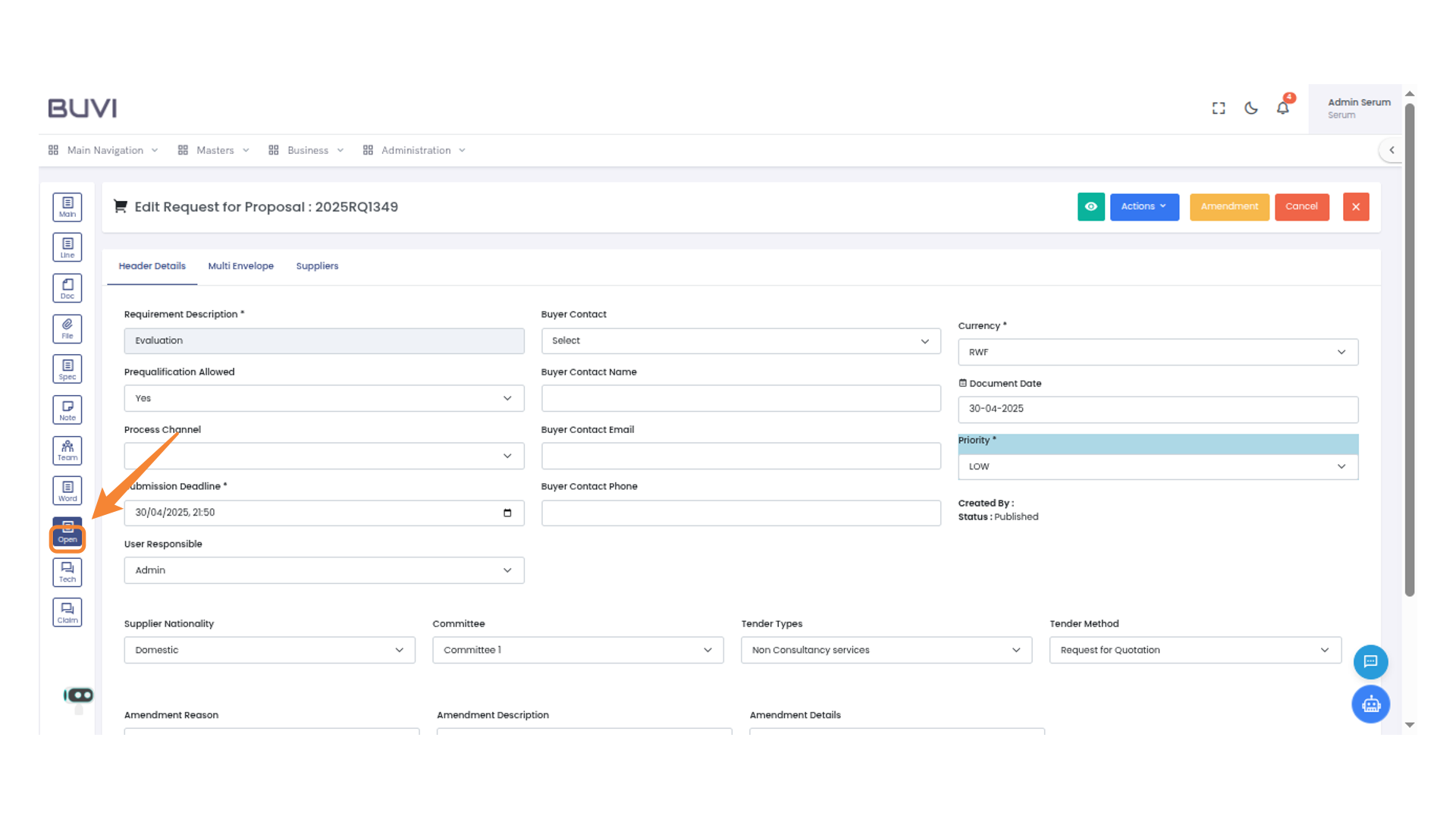Click the Buyer Contact Email field
This screenshot has height=819, width=1456.
tap(740, 457)
